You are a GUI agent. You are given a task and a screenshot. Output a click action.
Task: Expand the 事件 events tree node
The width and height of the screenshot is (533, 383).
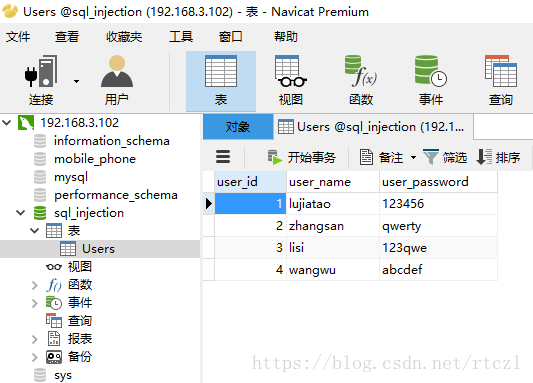click(x=34, y=303)
